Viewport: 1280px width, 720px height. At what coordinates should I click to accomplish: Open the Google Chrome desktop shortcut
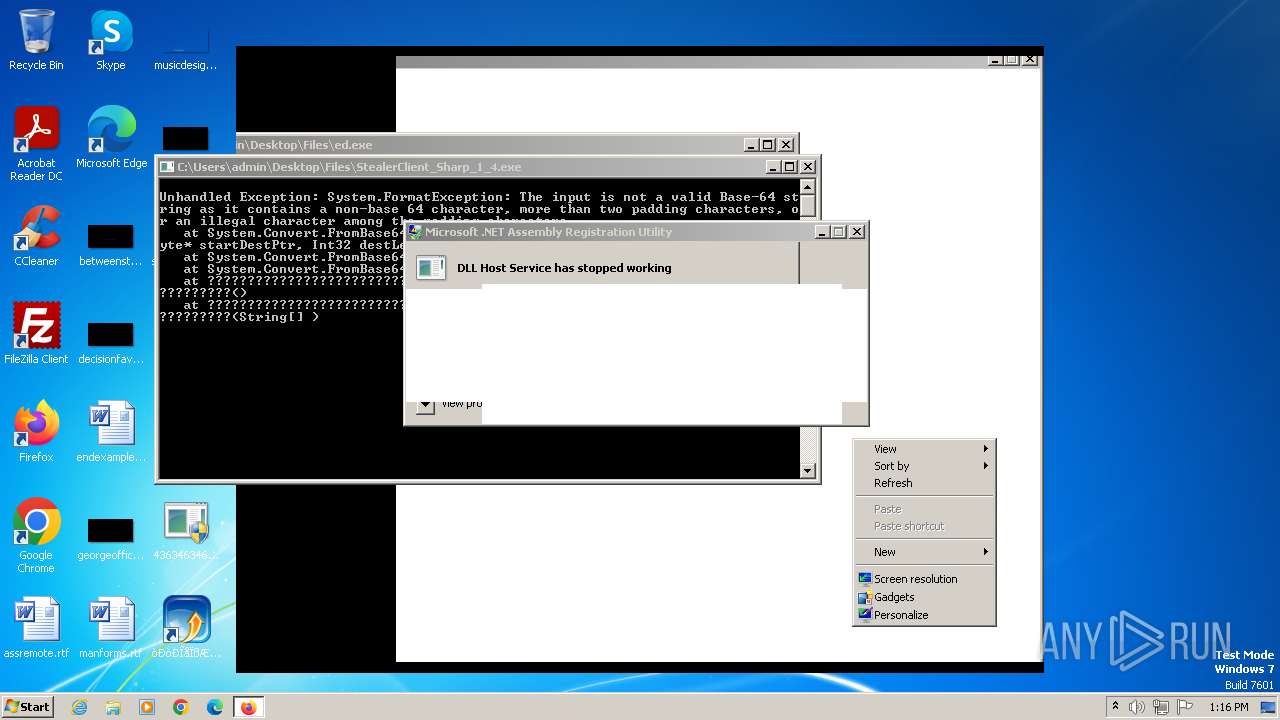[36, 536]
